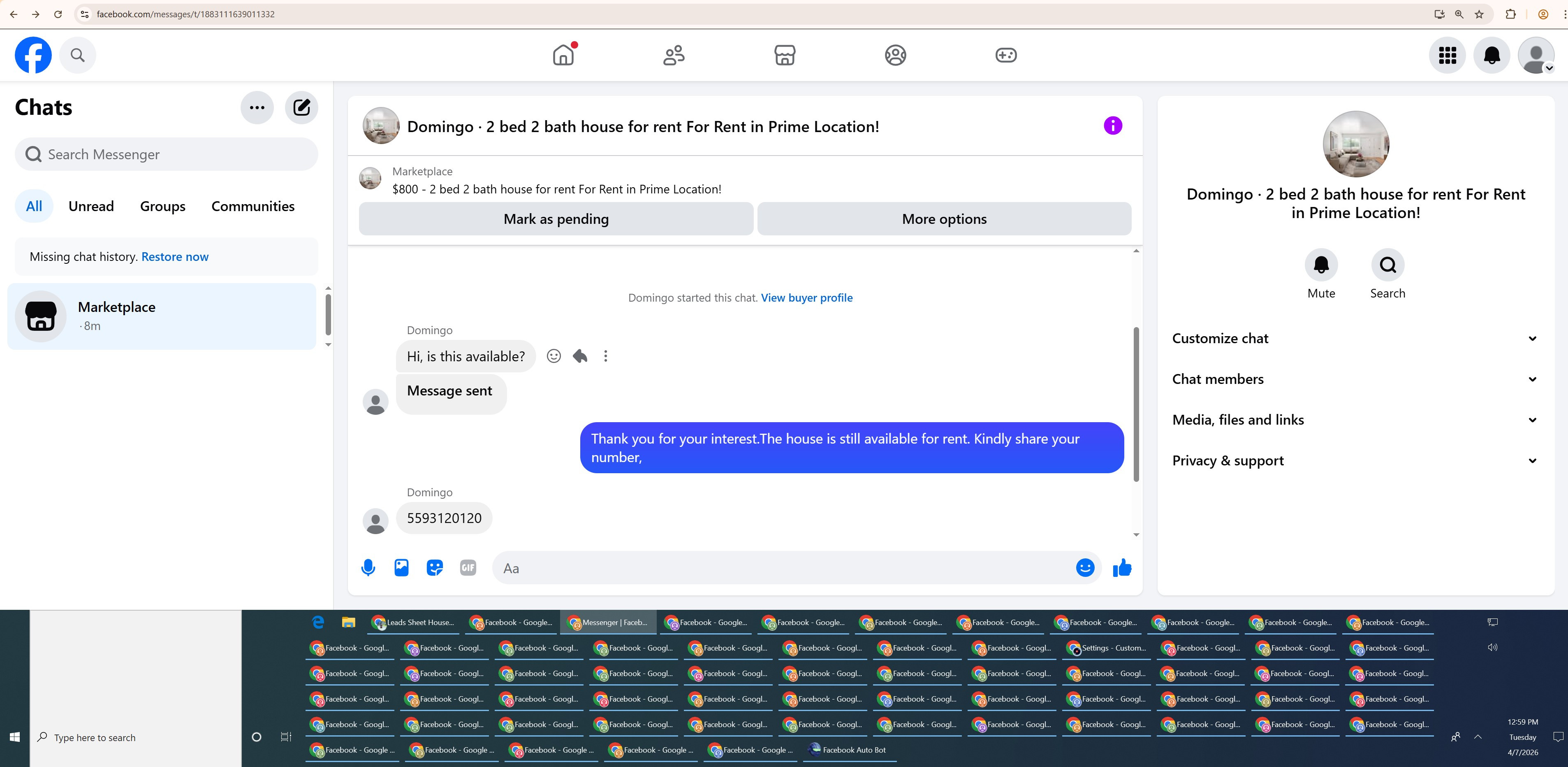
Task: Select the Communities chats filter tab
Action: (253, 206)
